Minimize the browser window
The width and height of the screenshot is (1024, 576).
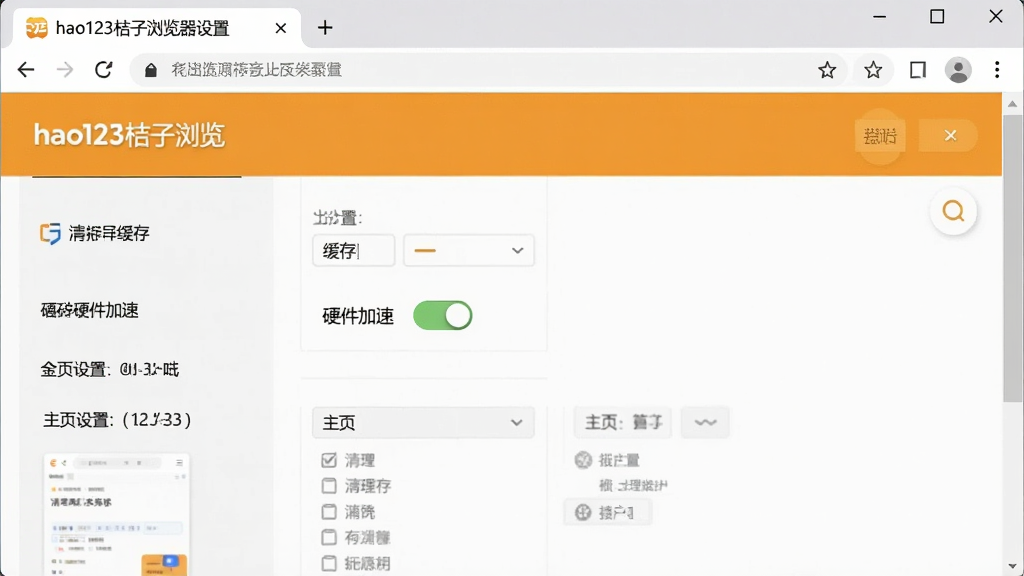point(880,16)
